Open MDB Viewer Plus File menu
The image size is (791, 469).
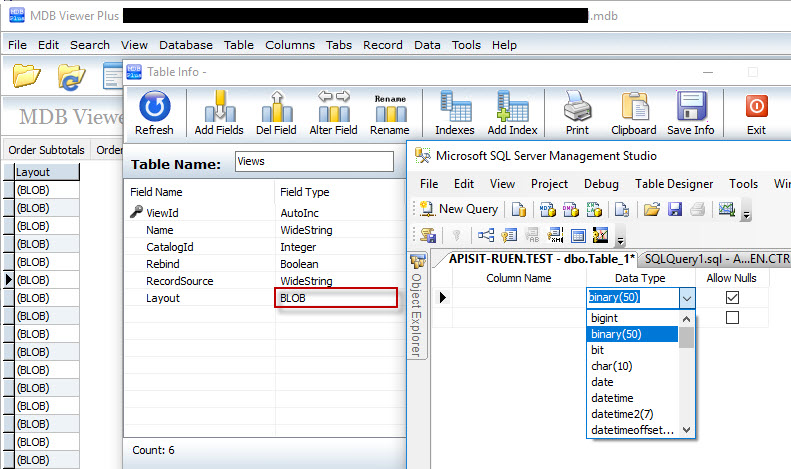(x=17, y=45)
